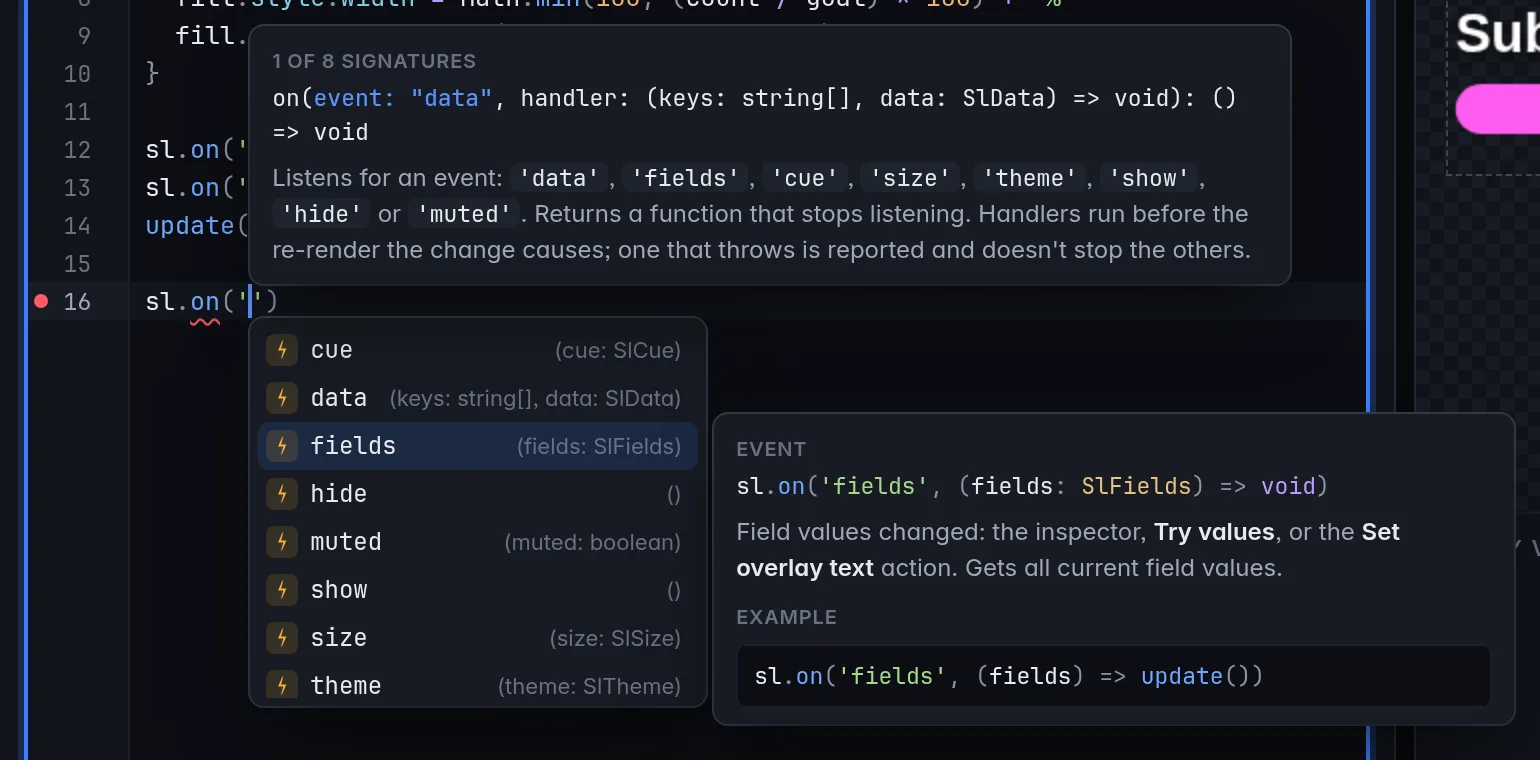1540x760 pixels.
Task: Click the lightning icon beside theme
Action: 282,686
